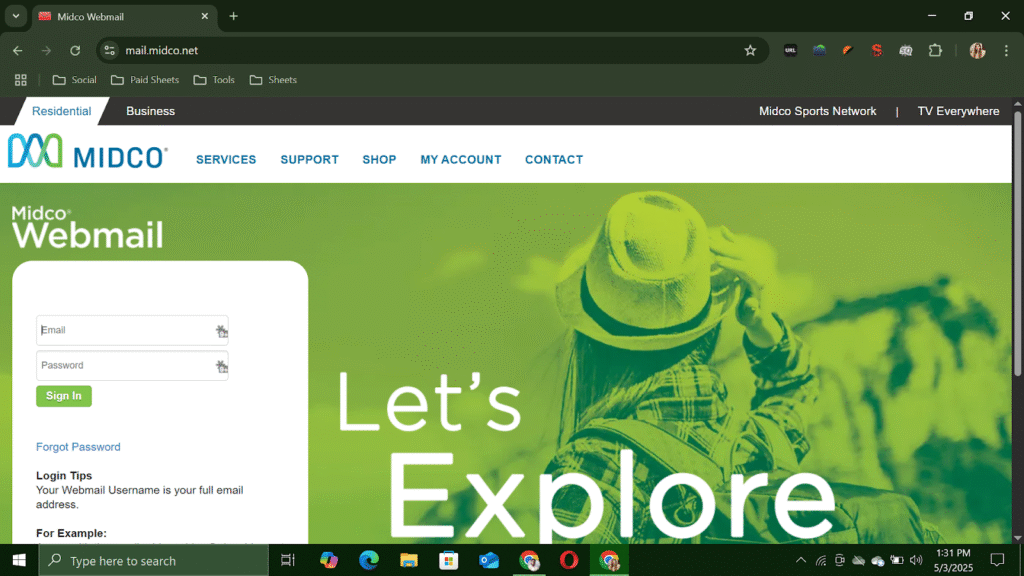1024x576 pixels.
Task: Focus the Password input field
Action: 132,366
